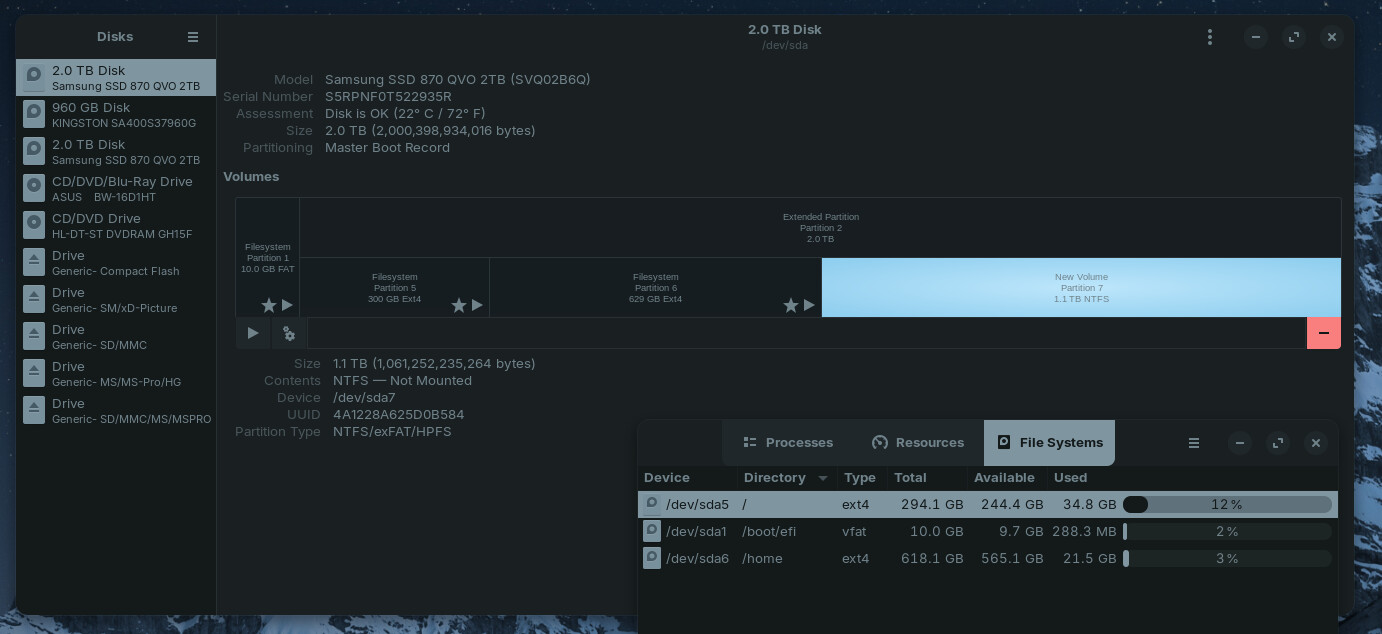Open System Monitor hamburger menu
Image resolution: width=1382 pixels, height=634 pixels.
[x=1194, y=443]
